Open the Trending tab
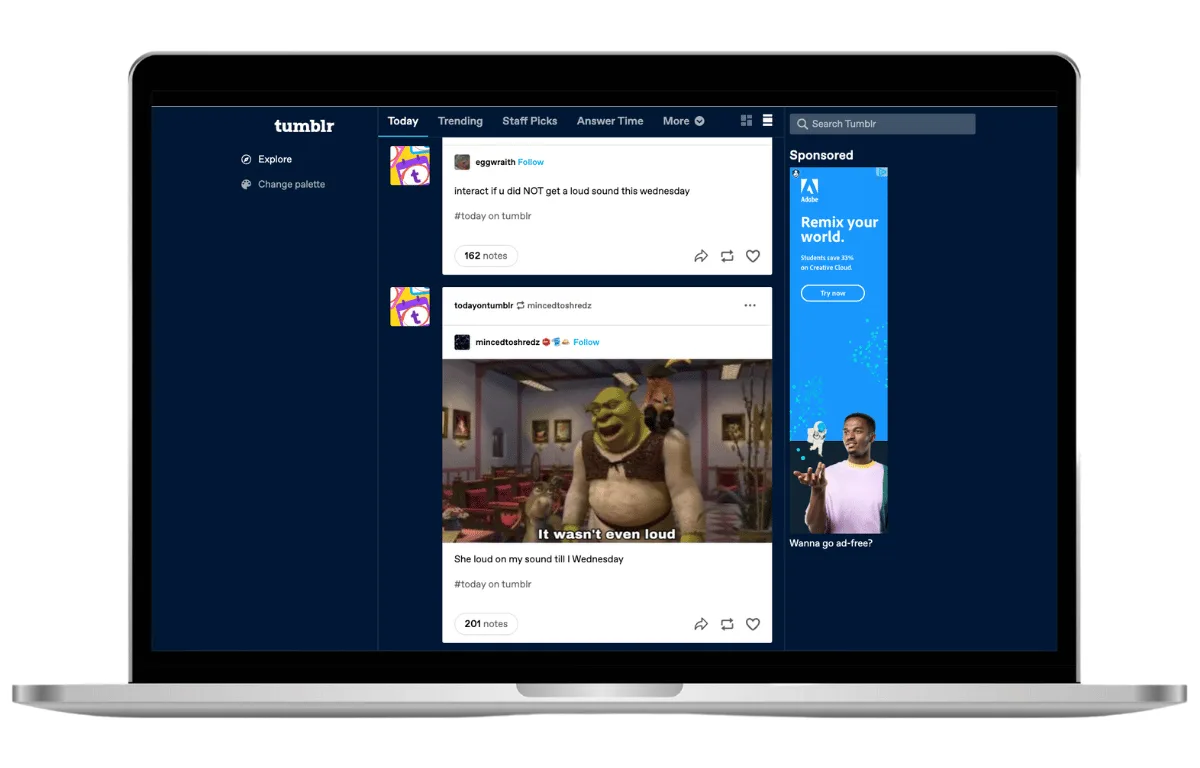The image size is (1200, 768). 460,121
